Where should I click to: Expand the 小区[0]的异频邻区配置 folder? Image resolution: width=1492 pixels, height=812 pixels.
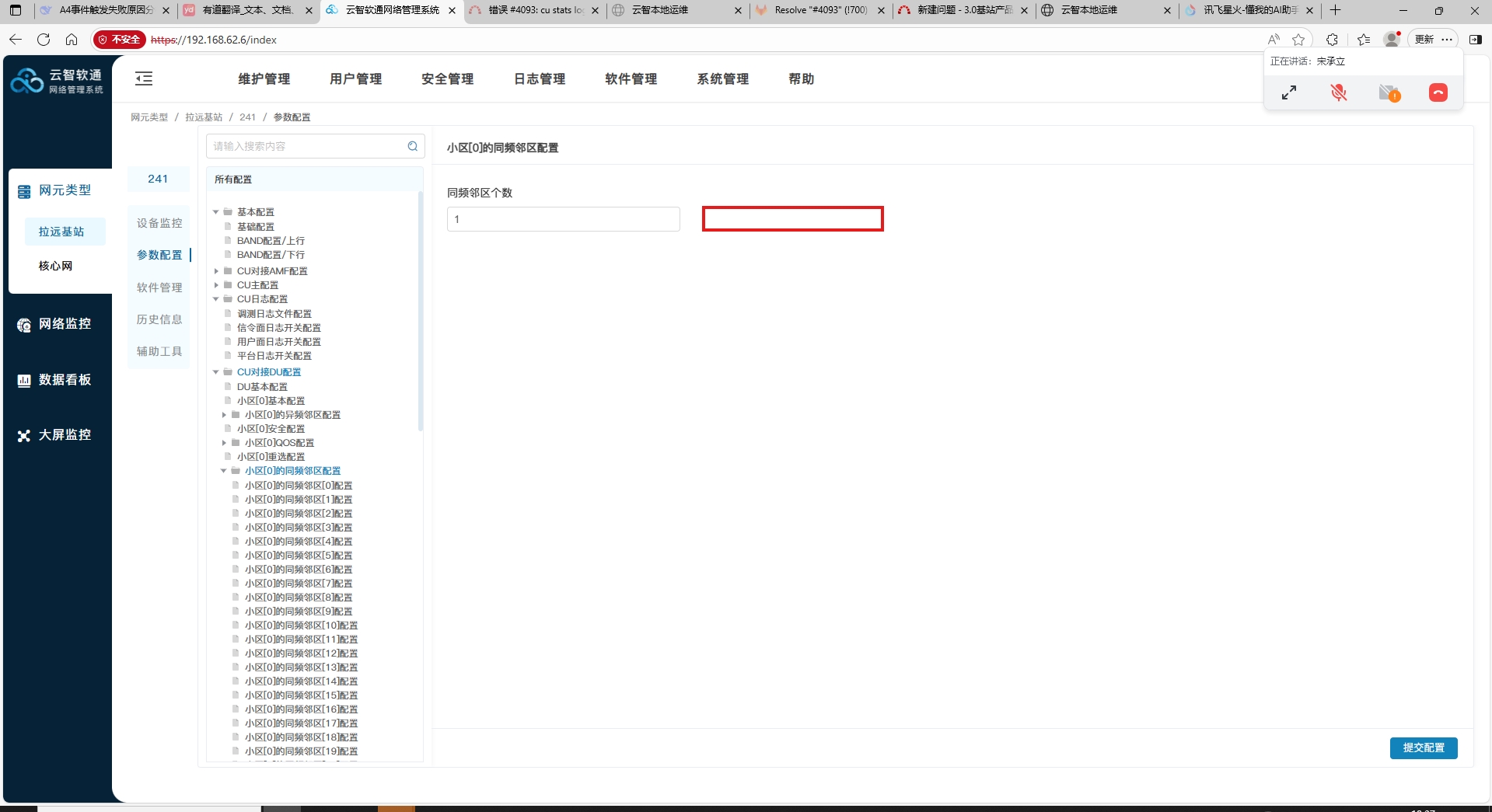coord(224,415)
